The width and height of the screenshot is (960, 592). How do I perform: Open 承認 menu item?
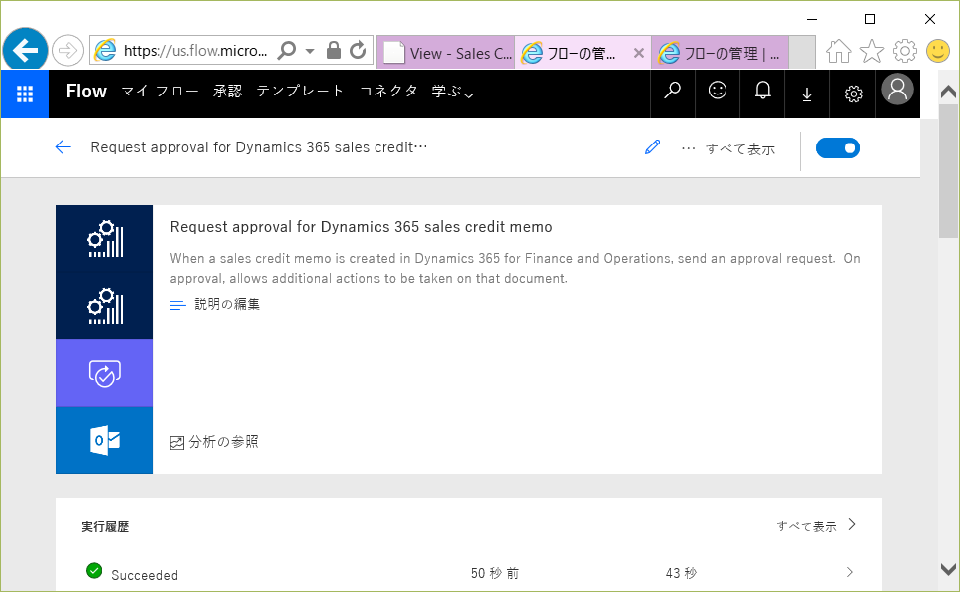pyautogui.click(x=228, y=91)
